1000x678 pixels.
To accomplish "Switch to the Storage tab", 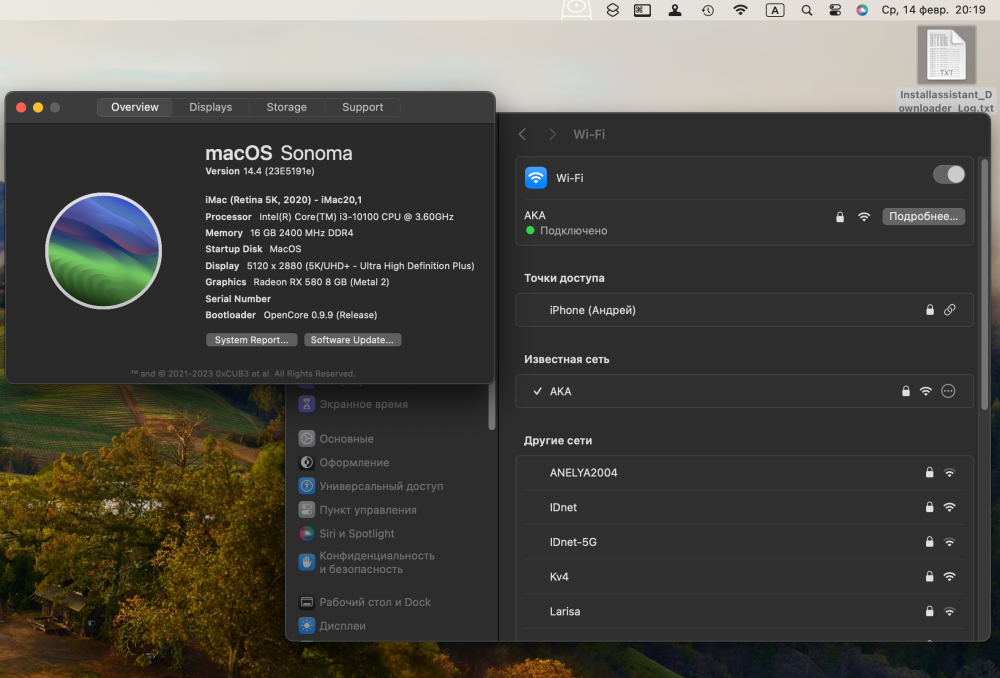I will click(286, 107).
